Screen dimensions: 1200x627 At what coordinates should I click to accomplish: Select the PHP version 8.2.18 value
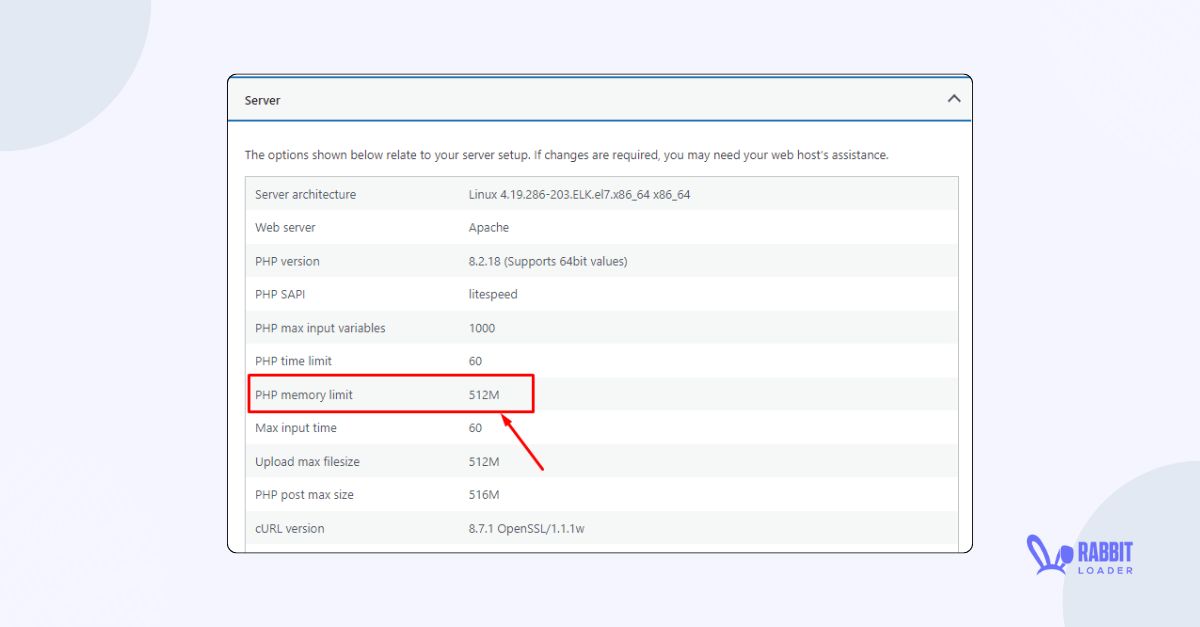pyautogui.click(x=545, y=261)
